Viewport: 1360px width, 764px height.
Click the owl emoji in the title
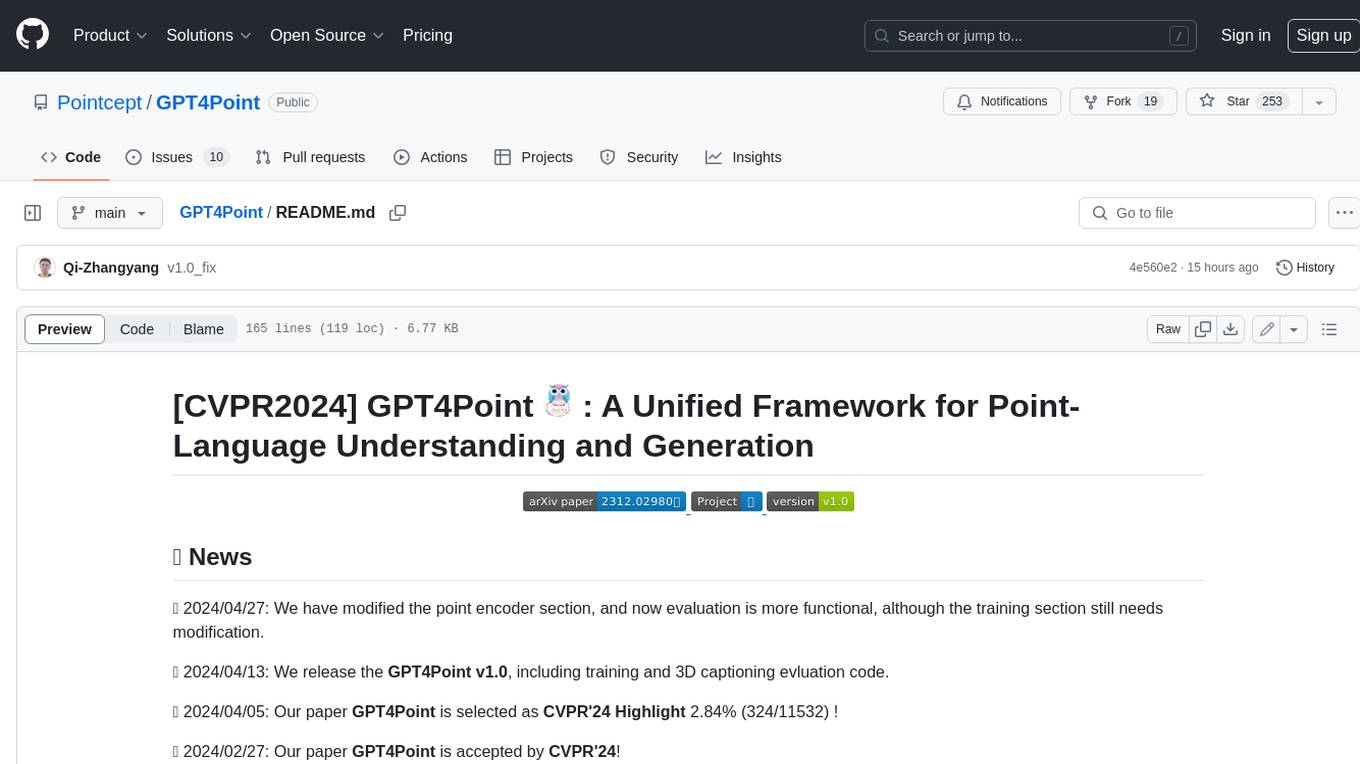click(558, 402)
